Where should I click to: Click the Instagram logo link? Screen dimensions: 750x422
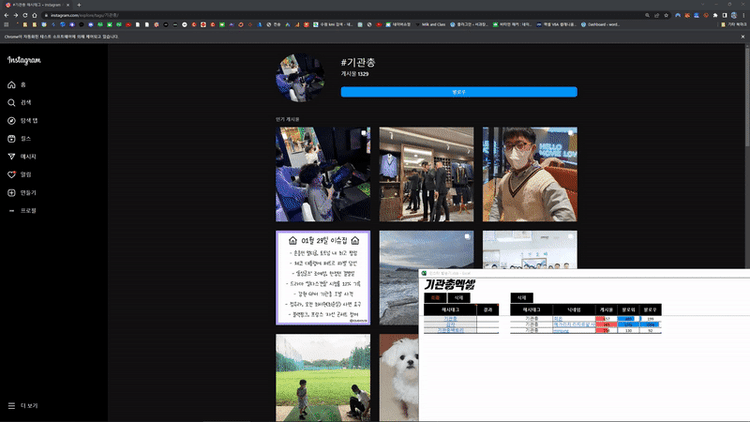coord(24,60)
